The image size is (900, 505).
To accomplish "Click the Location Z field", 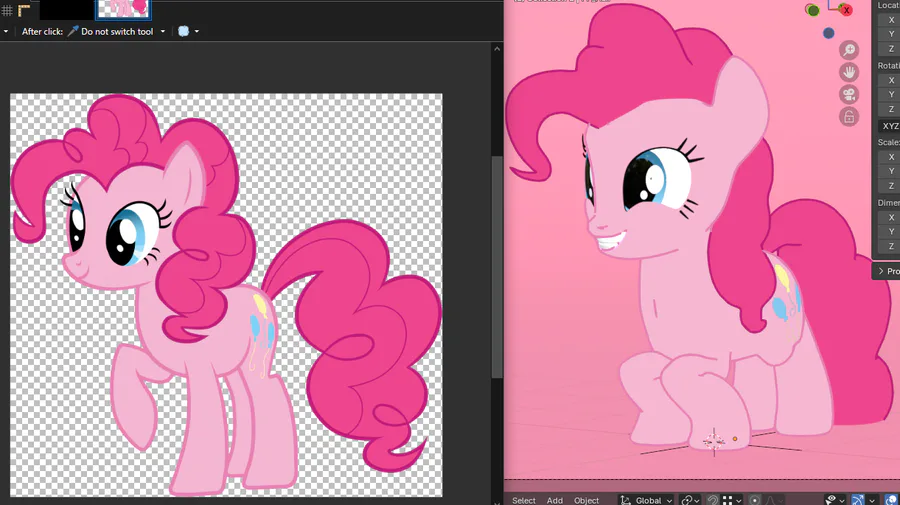I will coord(889,49).
